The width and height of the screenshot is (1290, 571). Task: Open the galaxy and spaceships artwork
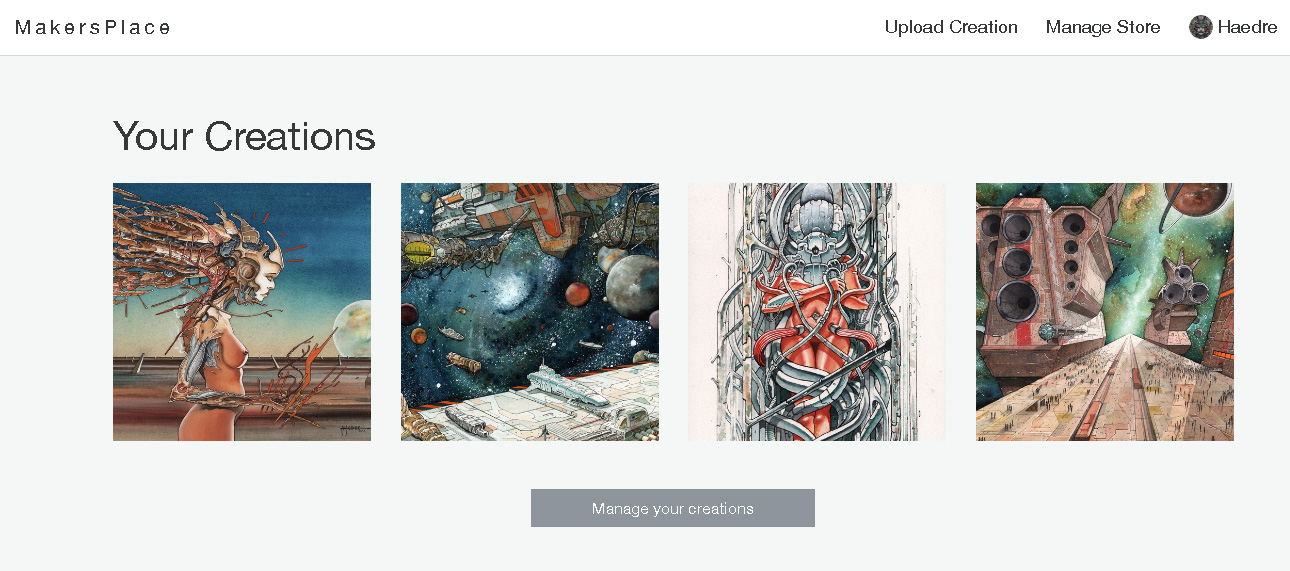coord(530,312)
